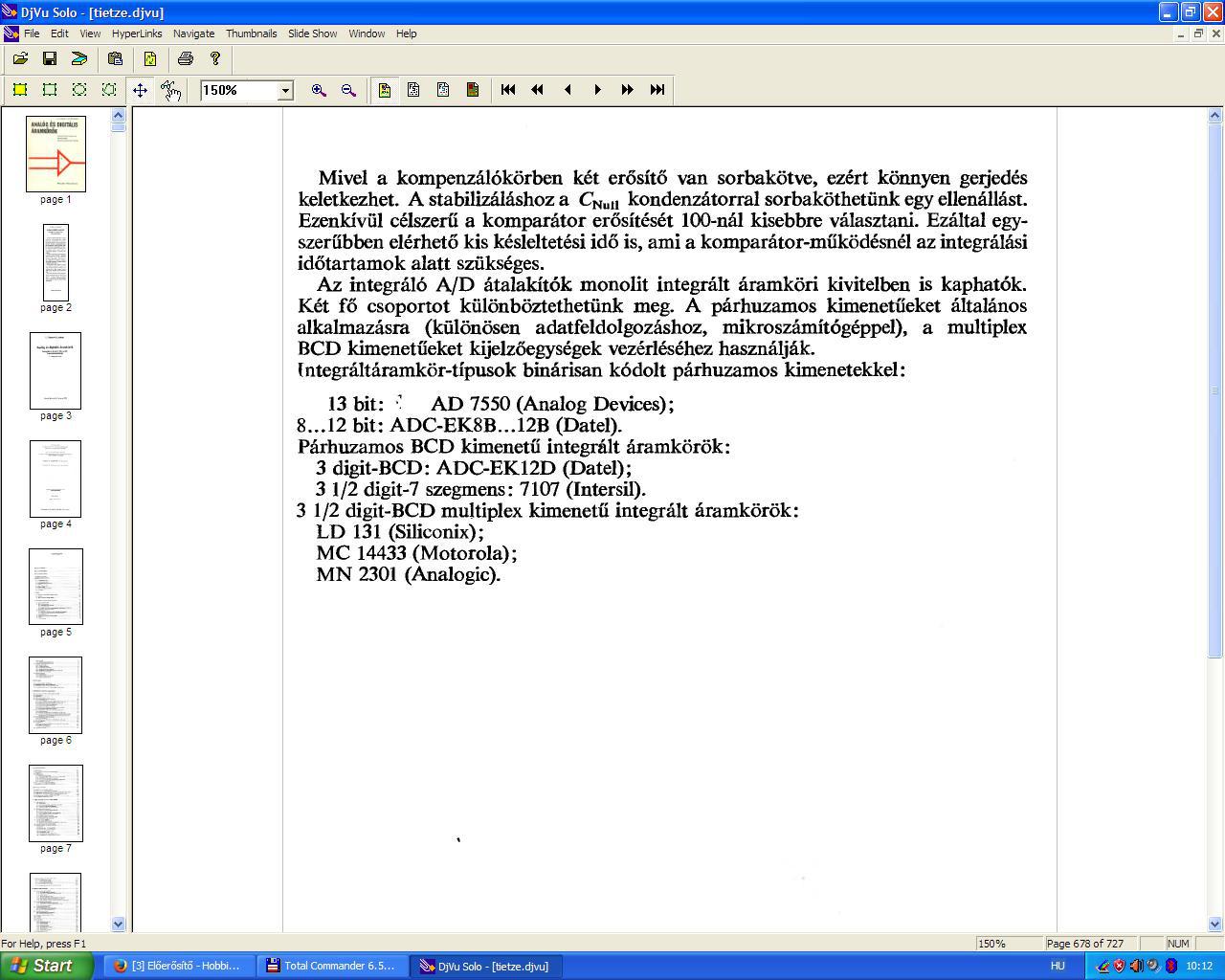Select the page 4 thumbnail
Image resolution: width=1225 pixels, height=980 pixels.
[x=56, y=479]
